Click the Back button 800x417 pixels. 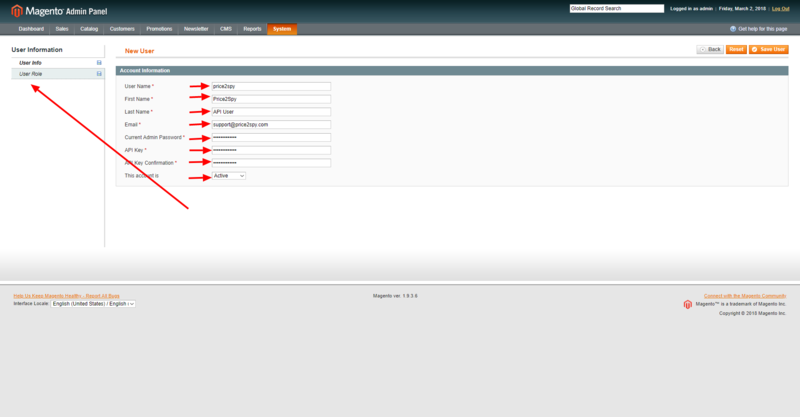710,50
